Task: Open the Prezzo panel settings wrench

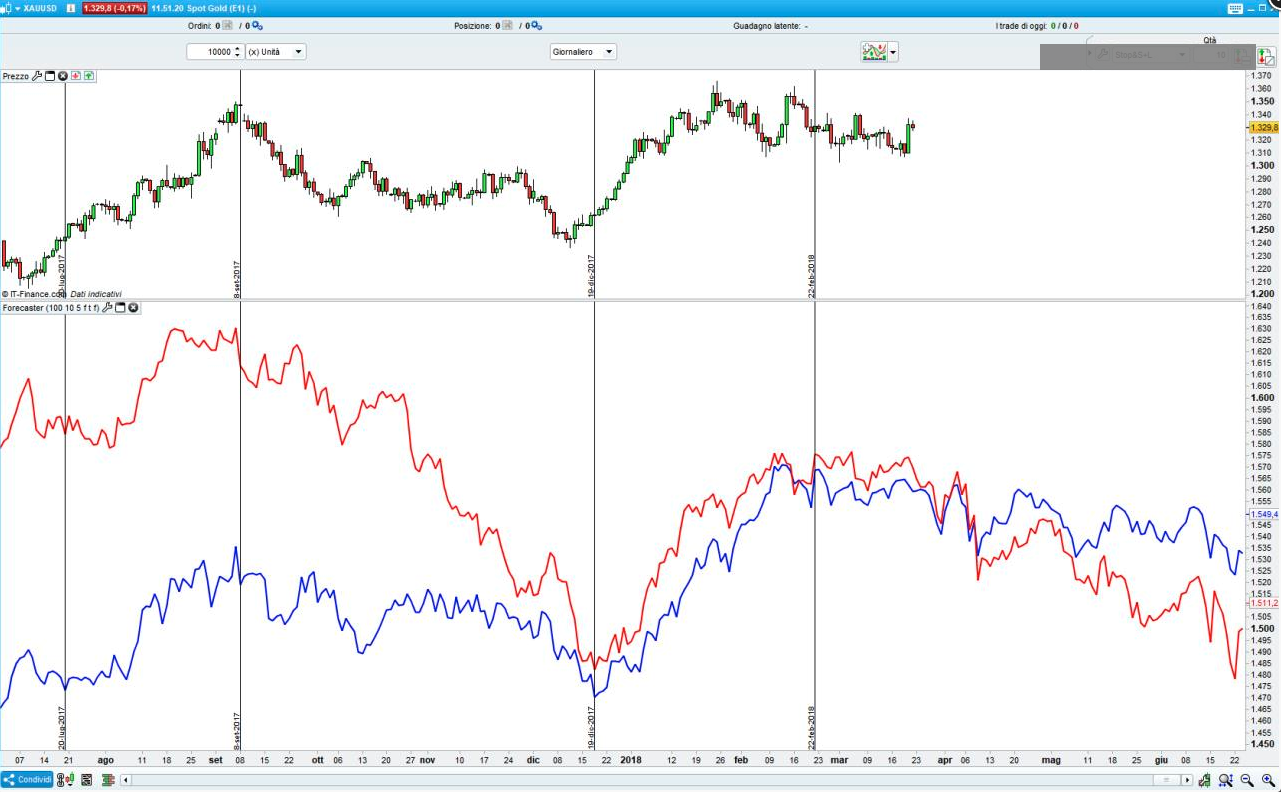Action: 37,76
